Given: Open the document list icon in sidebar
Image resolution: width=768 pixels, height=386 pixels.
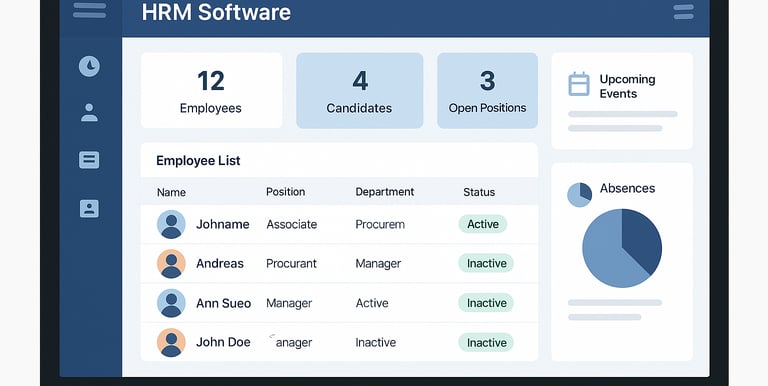Looking at the screenshot, I should (x=89, y=160).
